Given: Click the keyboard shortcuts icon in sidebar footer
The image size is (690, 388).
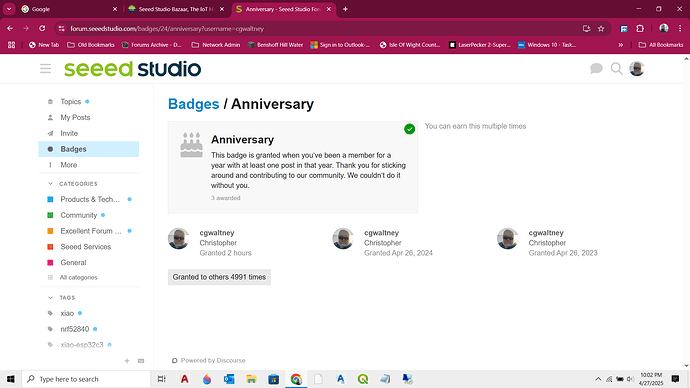Looking at the screenshot, I should (141, 361).
